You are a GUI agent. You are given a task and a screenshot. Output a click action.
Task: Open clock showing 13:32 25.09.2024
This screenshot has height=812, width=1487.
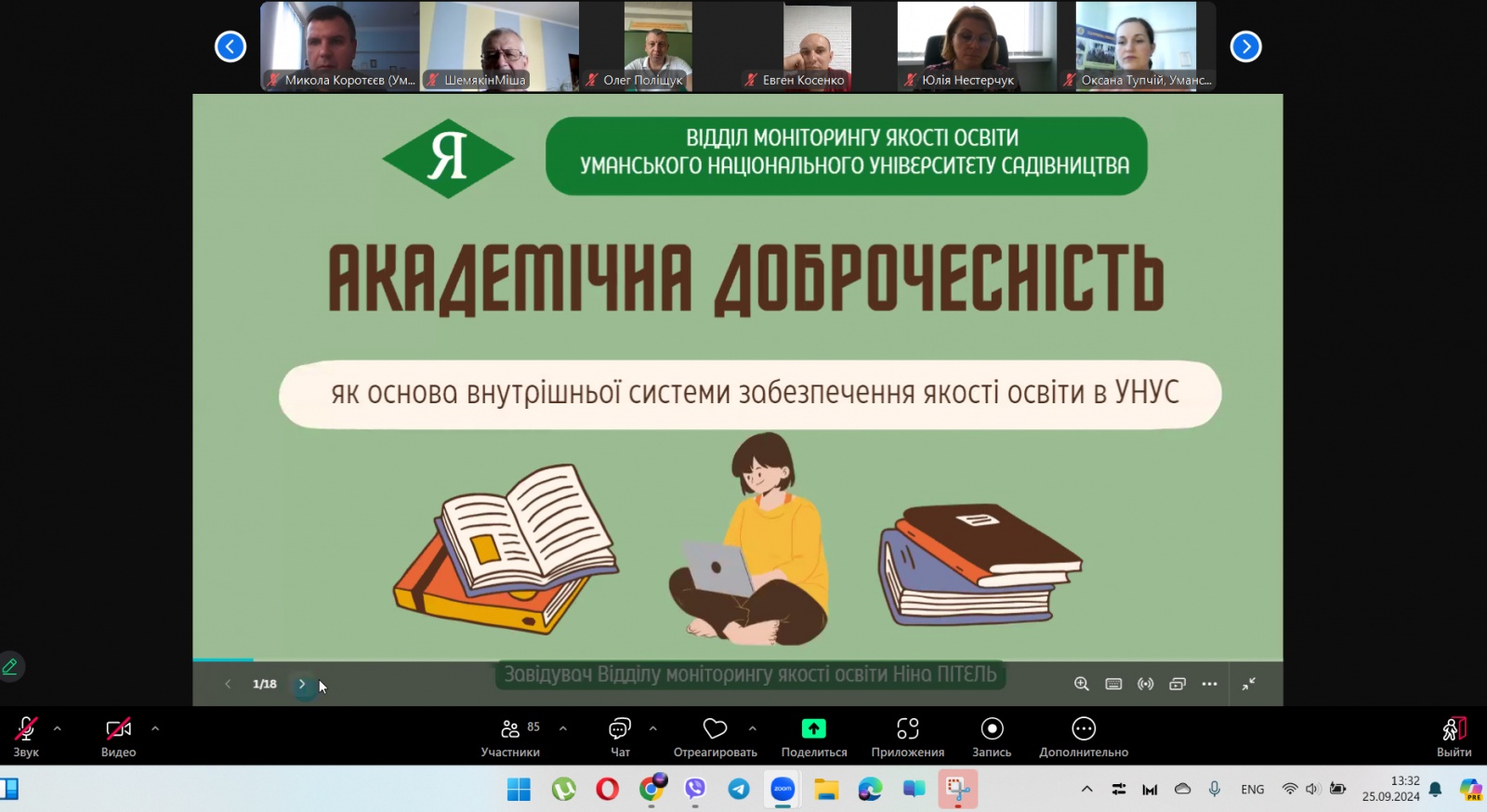[1391, 789]
